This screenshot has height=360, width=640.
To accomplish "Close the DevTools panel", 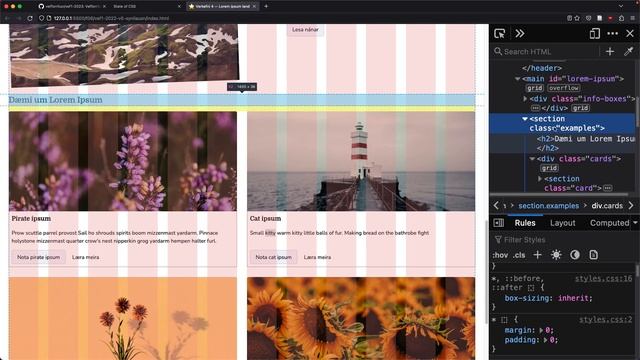I will point(630,33).
